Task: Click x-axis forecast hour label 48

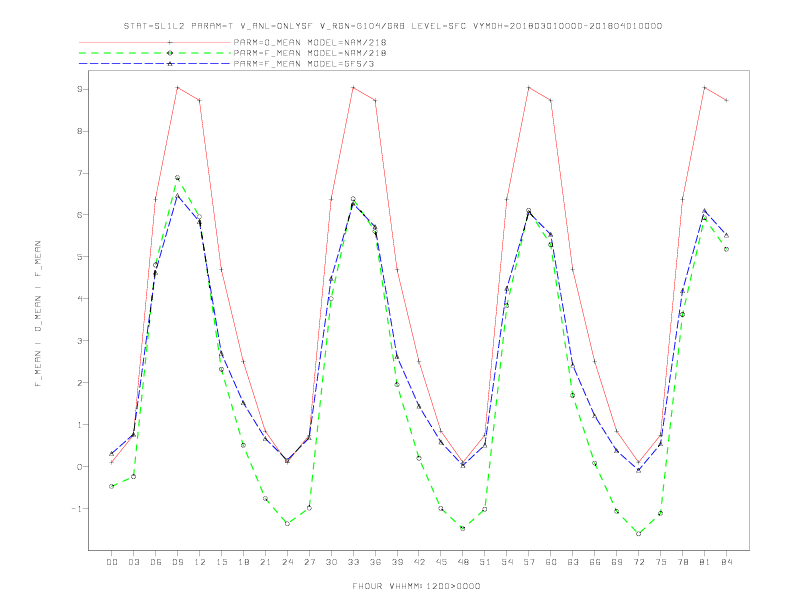Action: coord(463,562)
